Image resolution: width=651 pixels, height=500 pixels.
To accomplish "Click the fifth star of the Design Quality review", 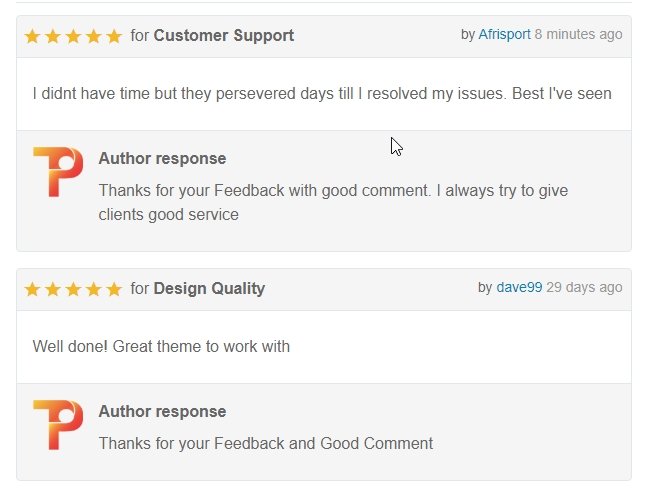I will pyautogui.click(x=114, y=290).
